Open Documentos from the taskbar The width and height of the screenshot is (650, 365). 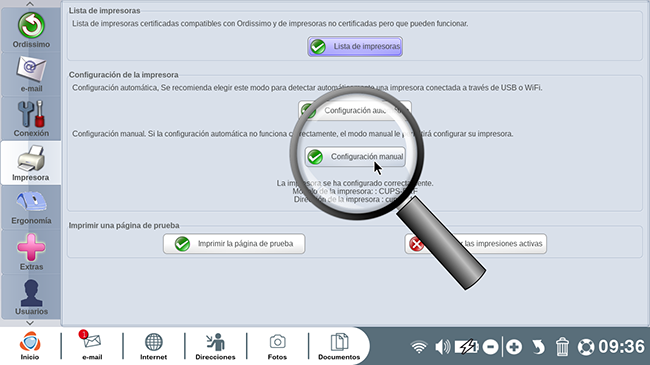coord(339,346)
